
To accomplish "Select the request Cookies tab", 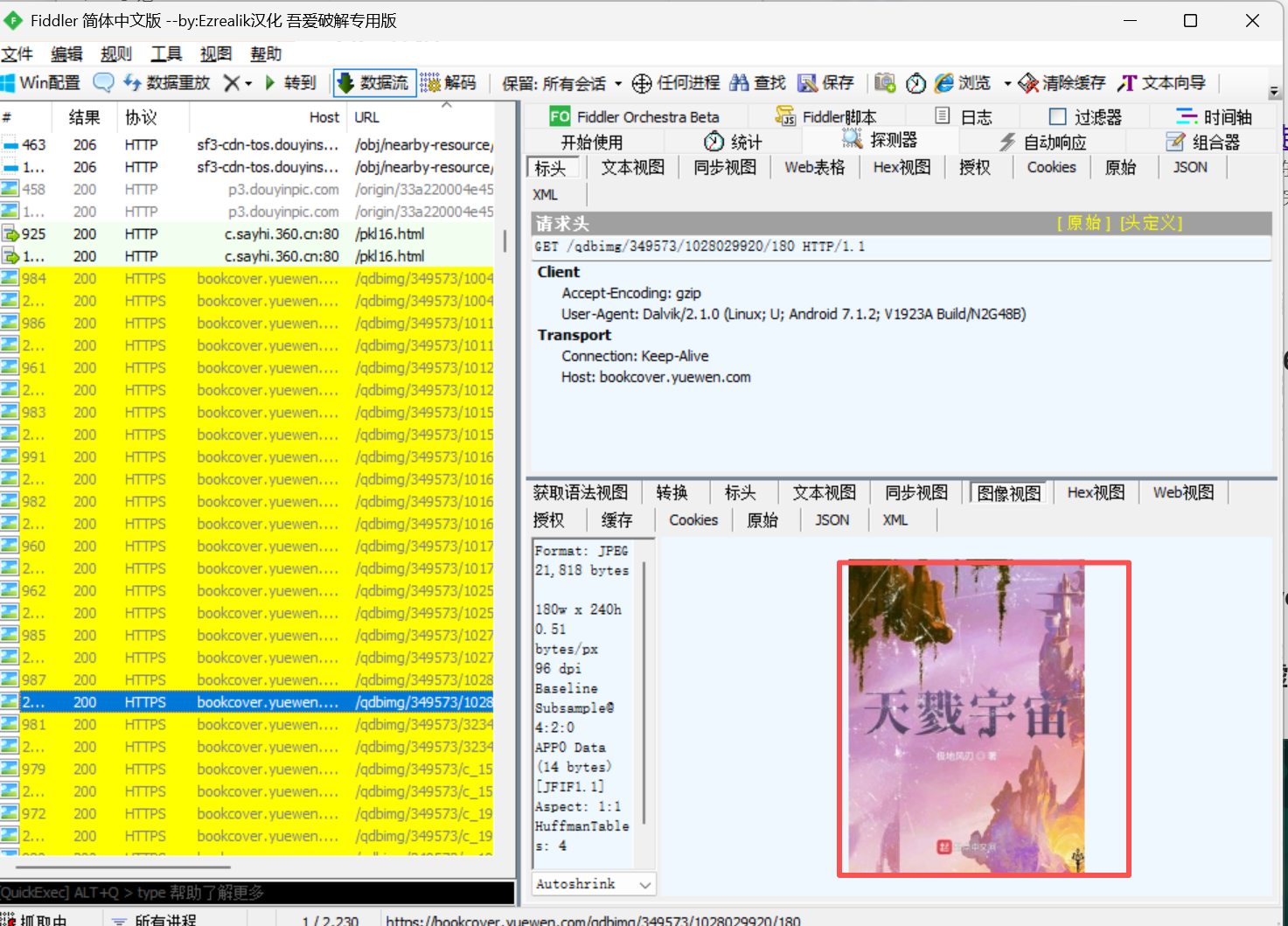I will coord(1051,168).
